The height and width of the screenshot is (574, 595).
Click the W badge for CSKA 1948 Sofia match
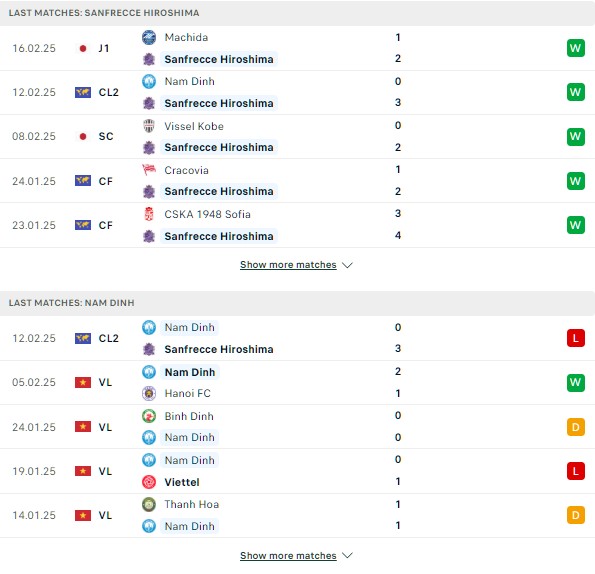(576, 225)
